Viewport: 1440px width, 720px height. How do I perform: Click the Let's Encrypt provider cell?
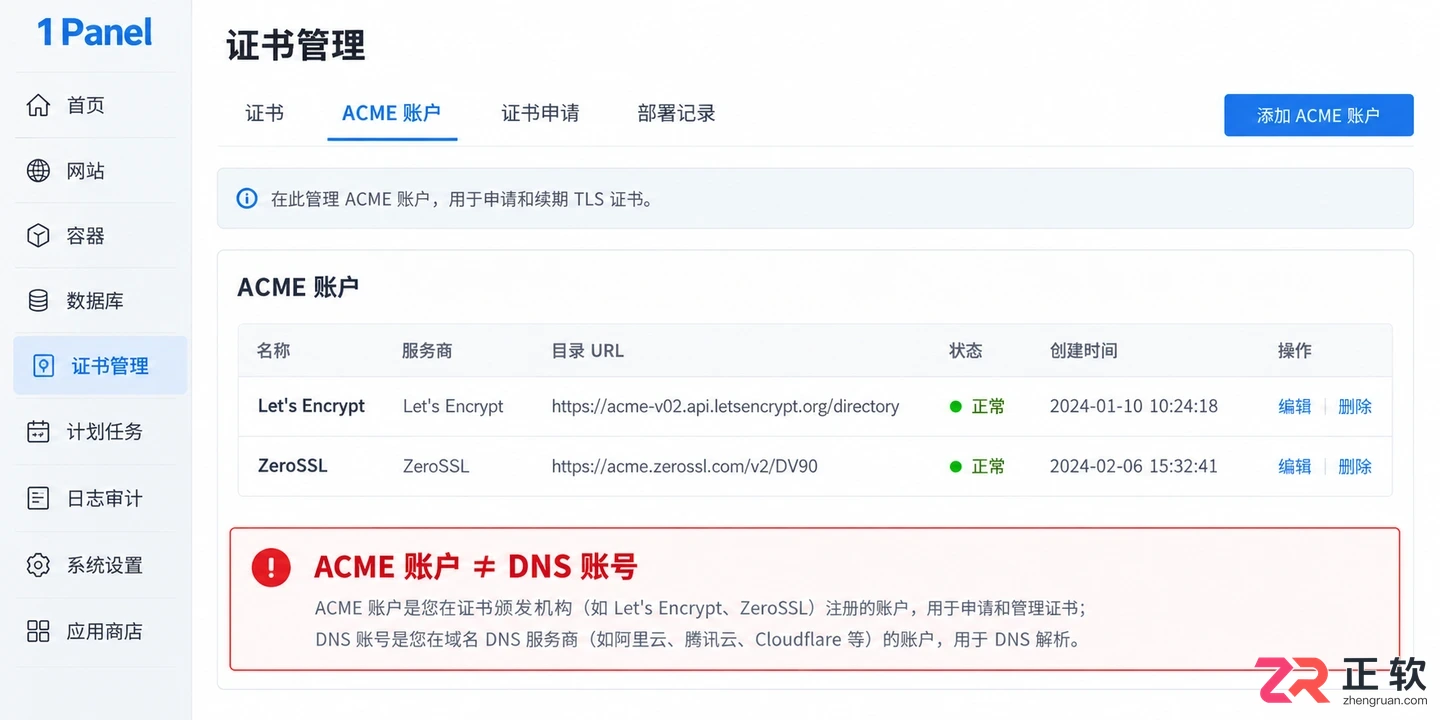[x=453, y=406]
